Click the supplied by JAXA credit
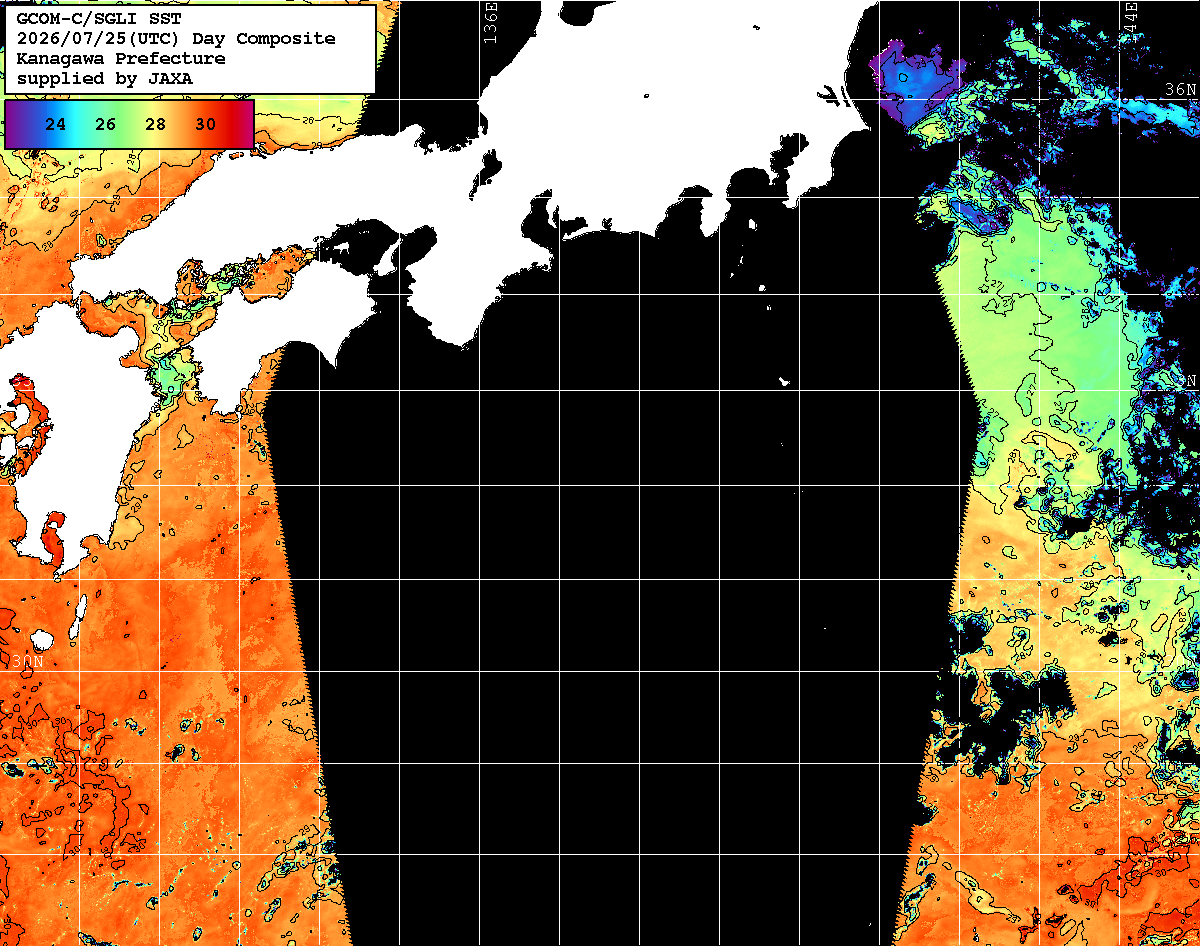 point(104,78)
